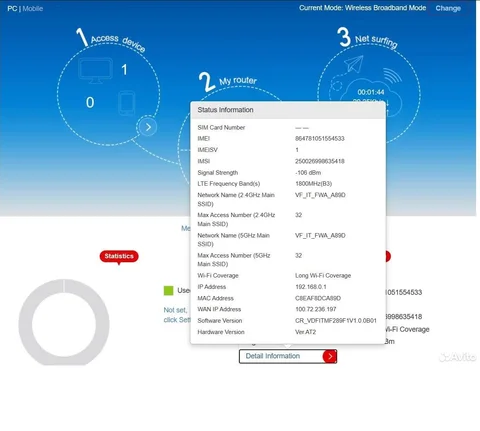
Task: Click connection time 00:01:44
Action: (x=371, y=92)
